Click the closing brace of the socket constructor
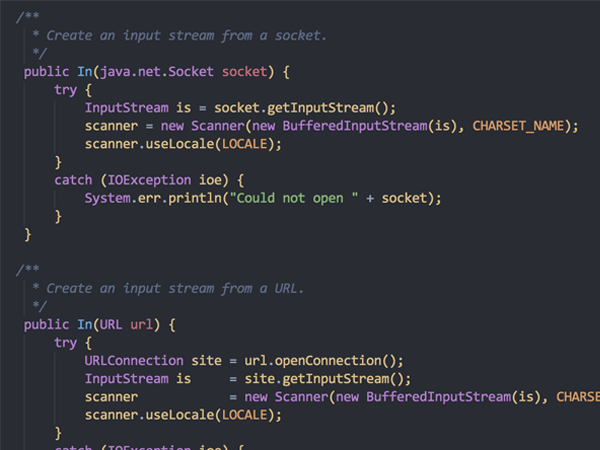 click(28, 235)
